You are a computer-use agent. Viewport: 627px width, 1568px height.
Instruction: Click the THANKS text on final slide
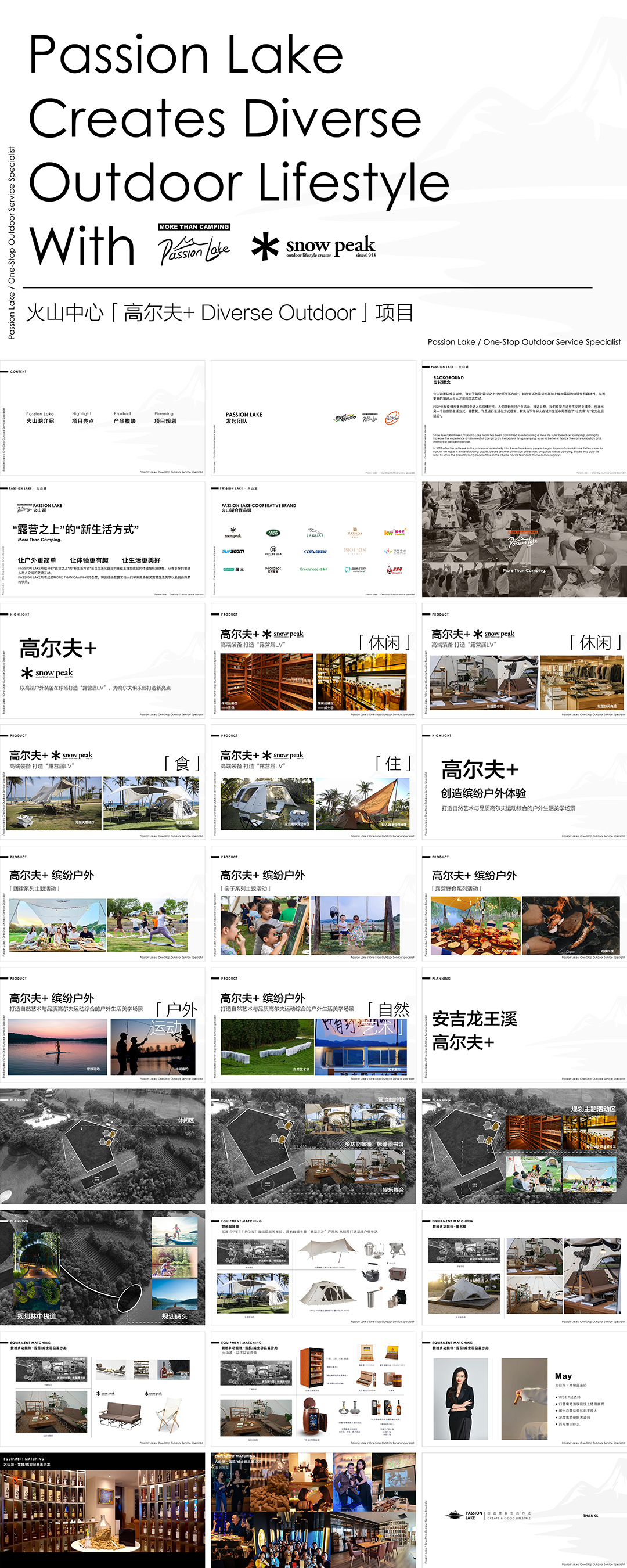pos(590,1516)
